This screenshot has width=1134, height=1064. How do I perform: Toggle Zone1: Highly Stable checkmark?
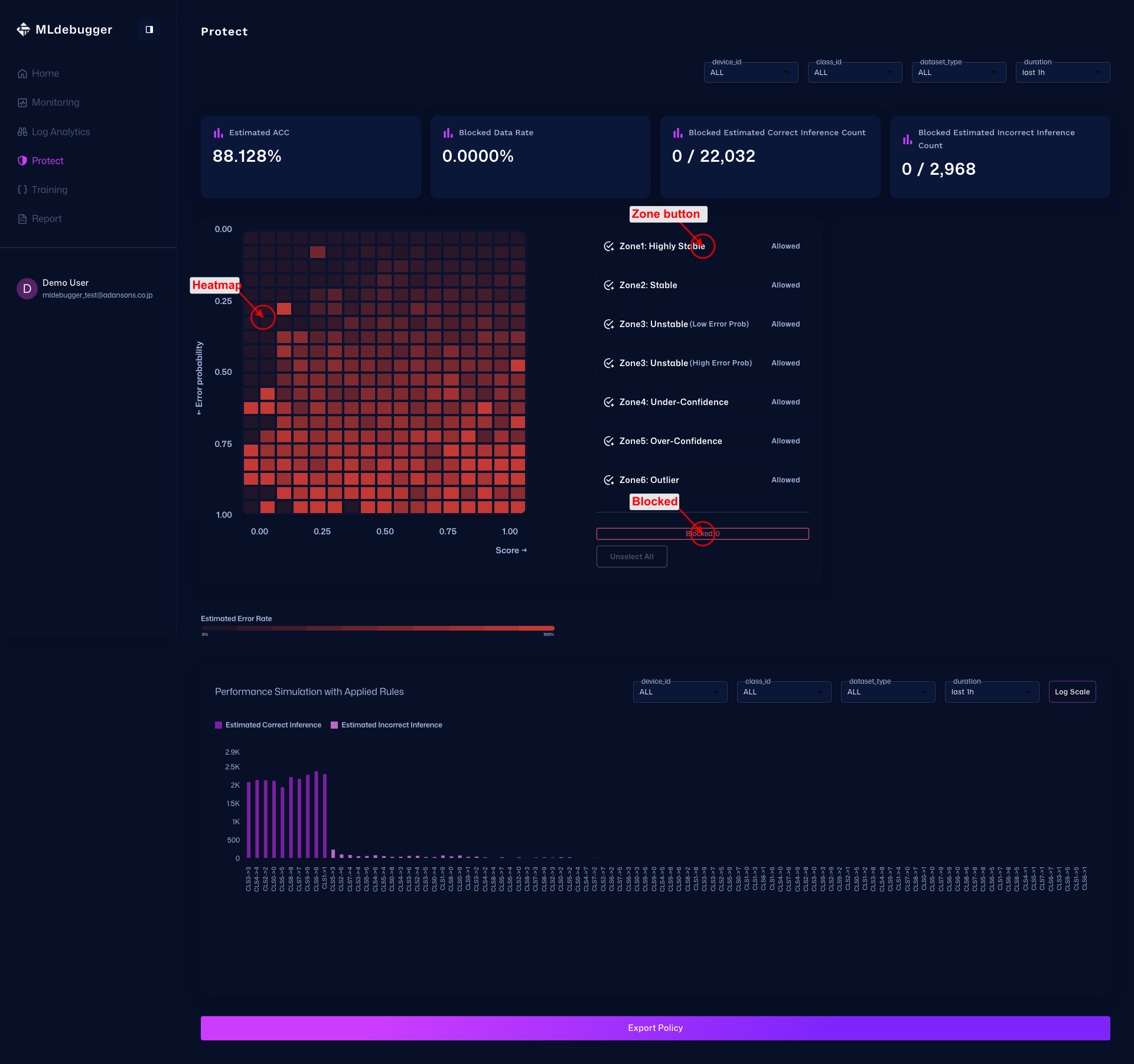click(x=609, y=246)
